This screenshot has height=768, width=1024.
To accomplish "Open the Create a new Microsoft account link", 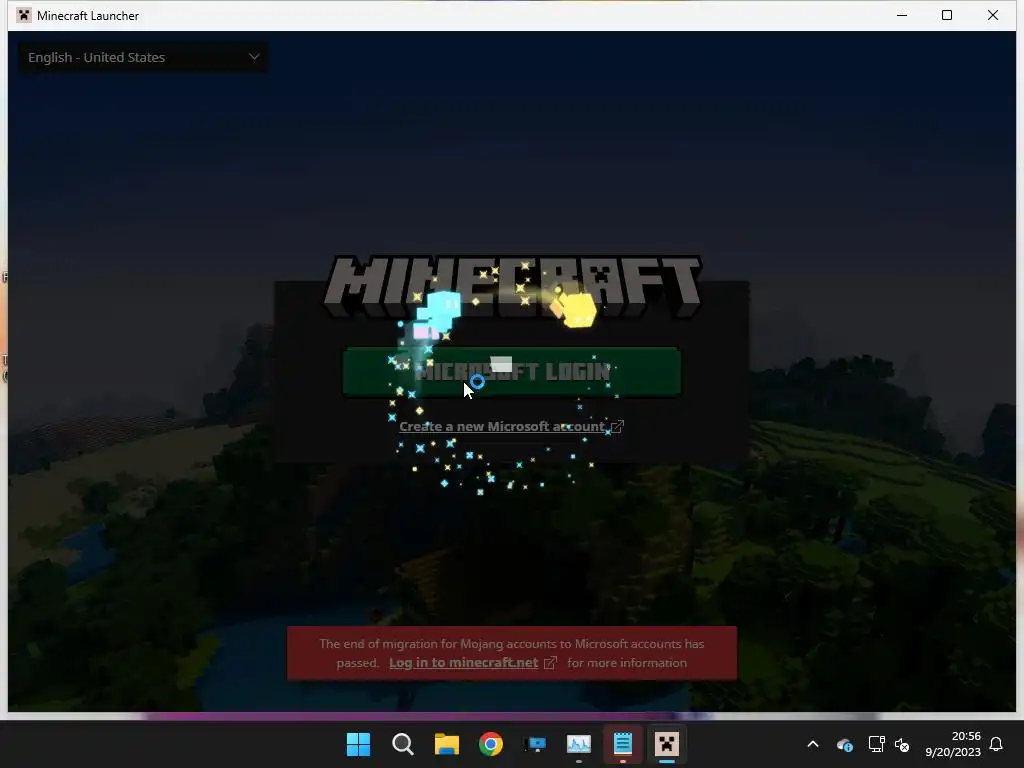I will click(x=502, y=426).
